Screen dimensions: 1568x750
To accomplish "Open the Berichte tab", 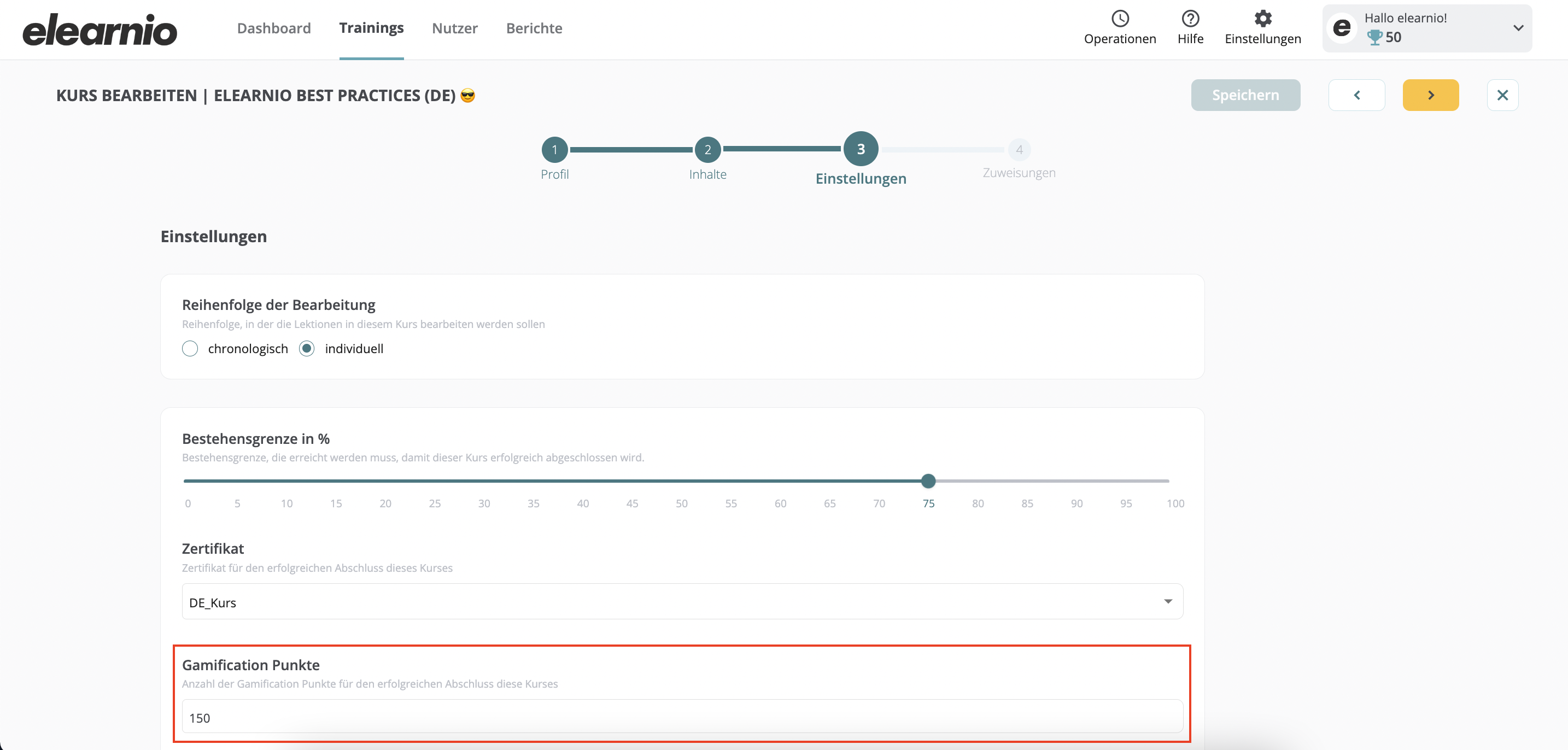I will [534, 28].
